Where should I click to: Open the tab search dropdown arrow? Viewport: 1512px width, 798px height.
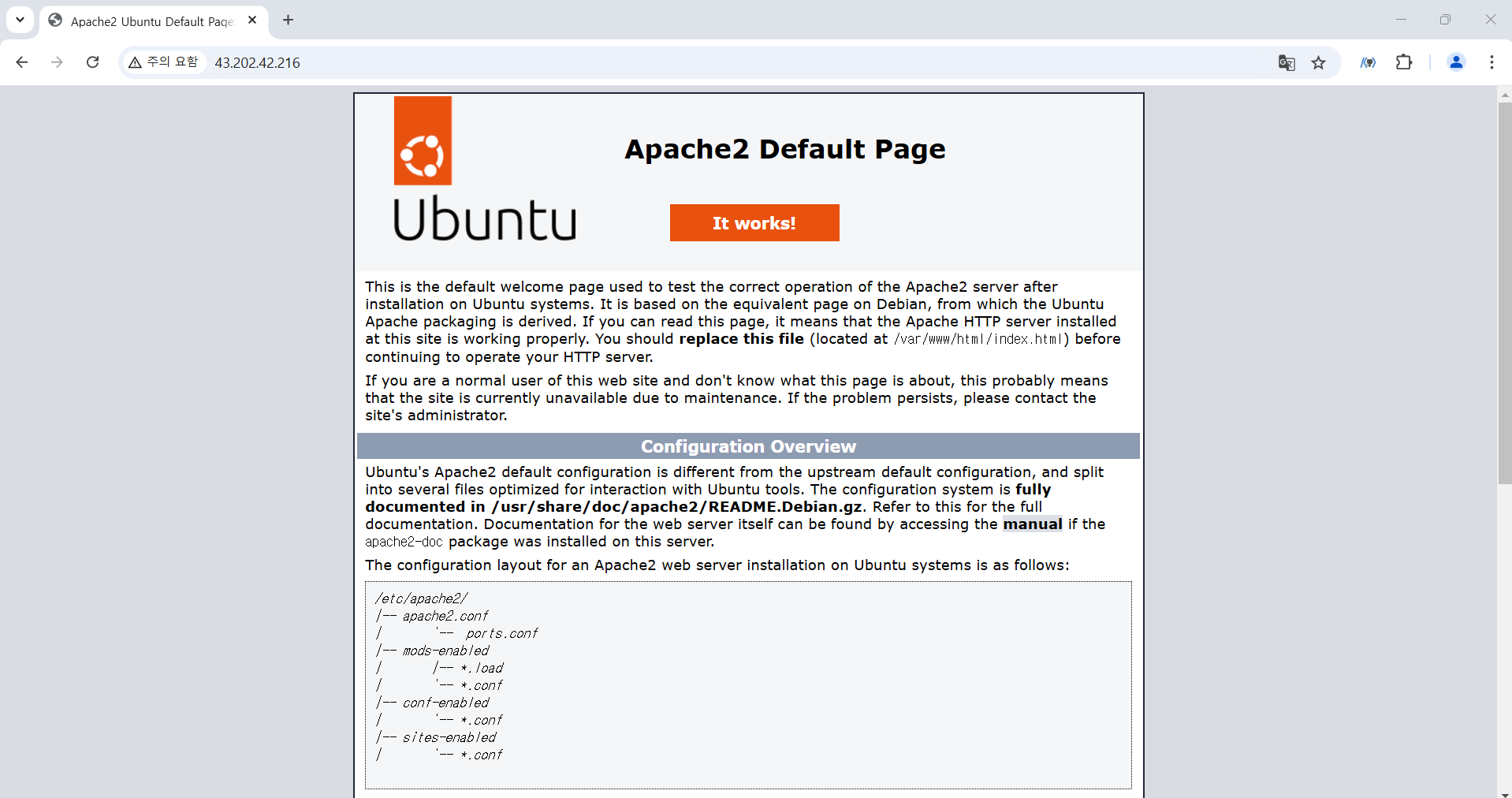[20, 20]
